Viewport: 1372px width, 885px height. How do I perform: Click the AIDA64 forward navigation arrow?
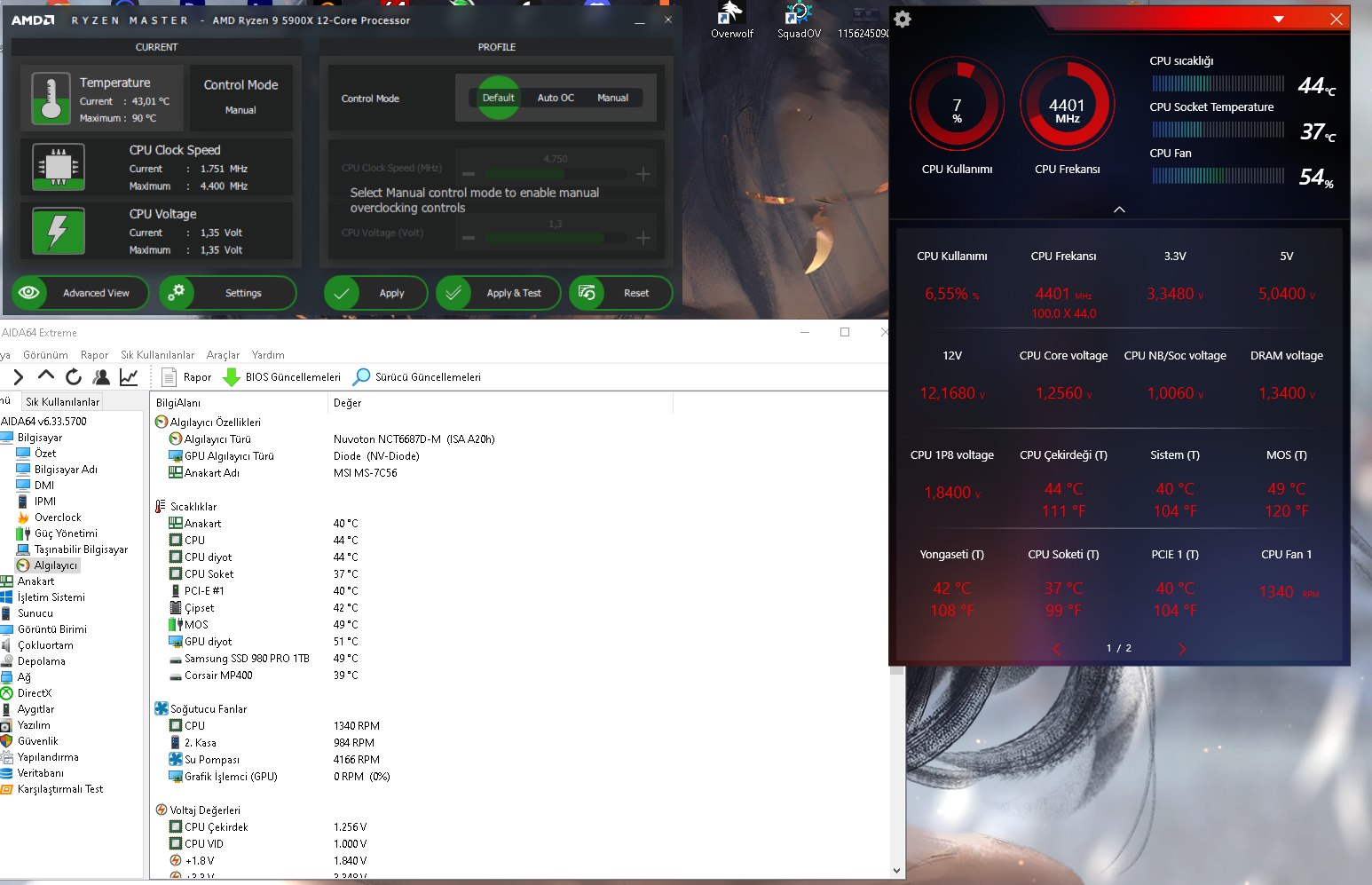(x=18, y=376)
